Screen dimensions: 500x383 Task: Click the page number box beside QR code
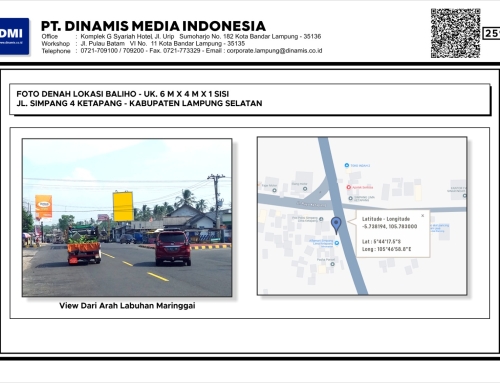[491, 33]
